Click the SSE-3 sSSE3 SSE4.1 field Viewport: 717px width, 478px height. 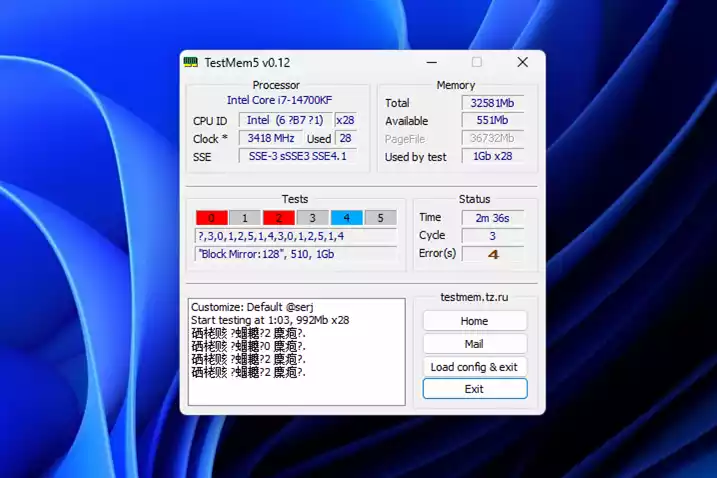click(298, 156)
